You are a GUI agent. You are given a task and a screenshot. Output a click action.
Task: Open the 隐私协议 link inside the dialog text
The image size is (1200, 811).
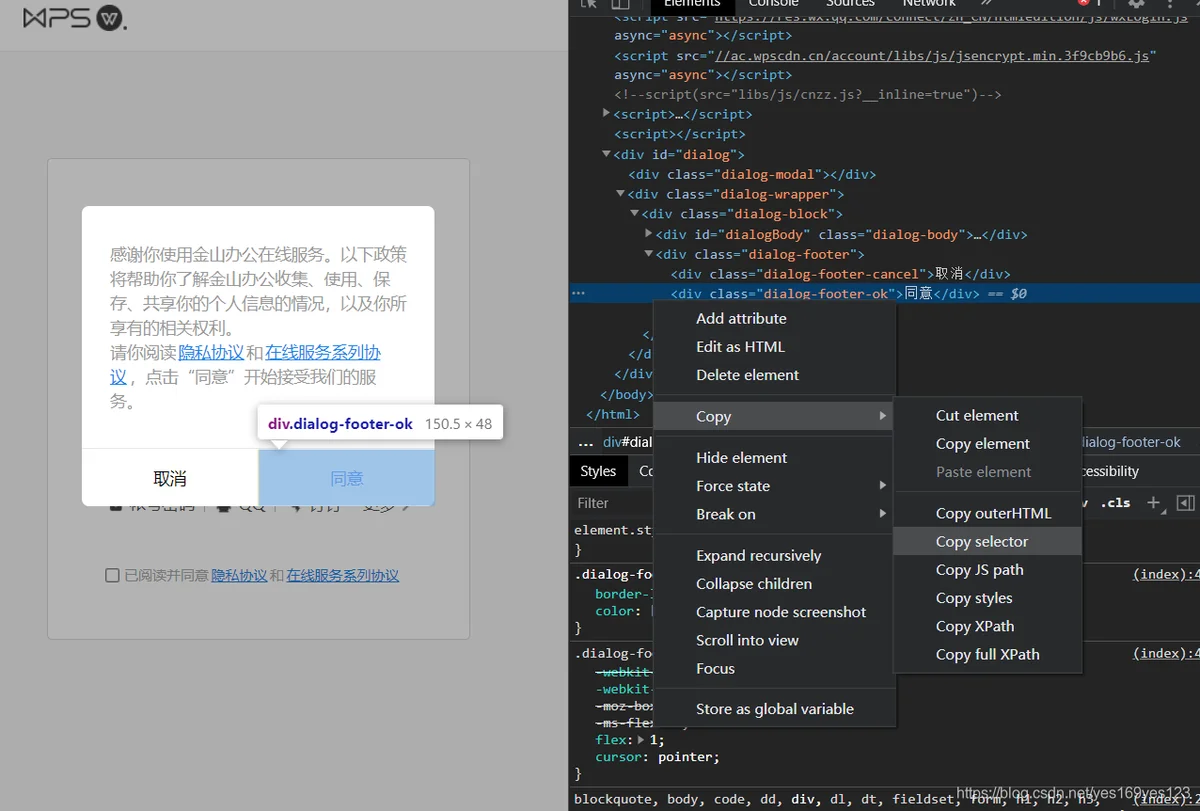pyautogui.click(x=211, y=352)
